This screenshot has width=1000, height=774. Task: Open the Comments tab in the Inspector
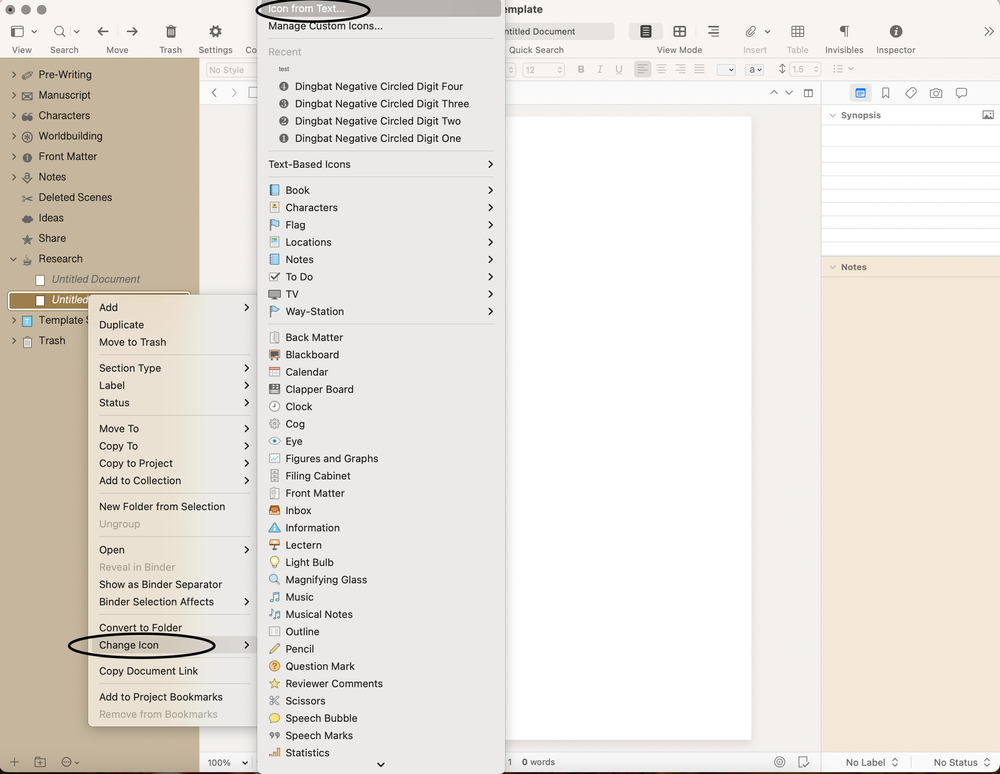click(960, 91)
